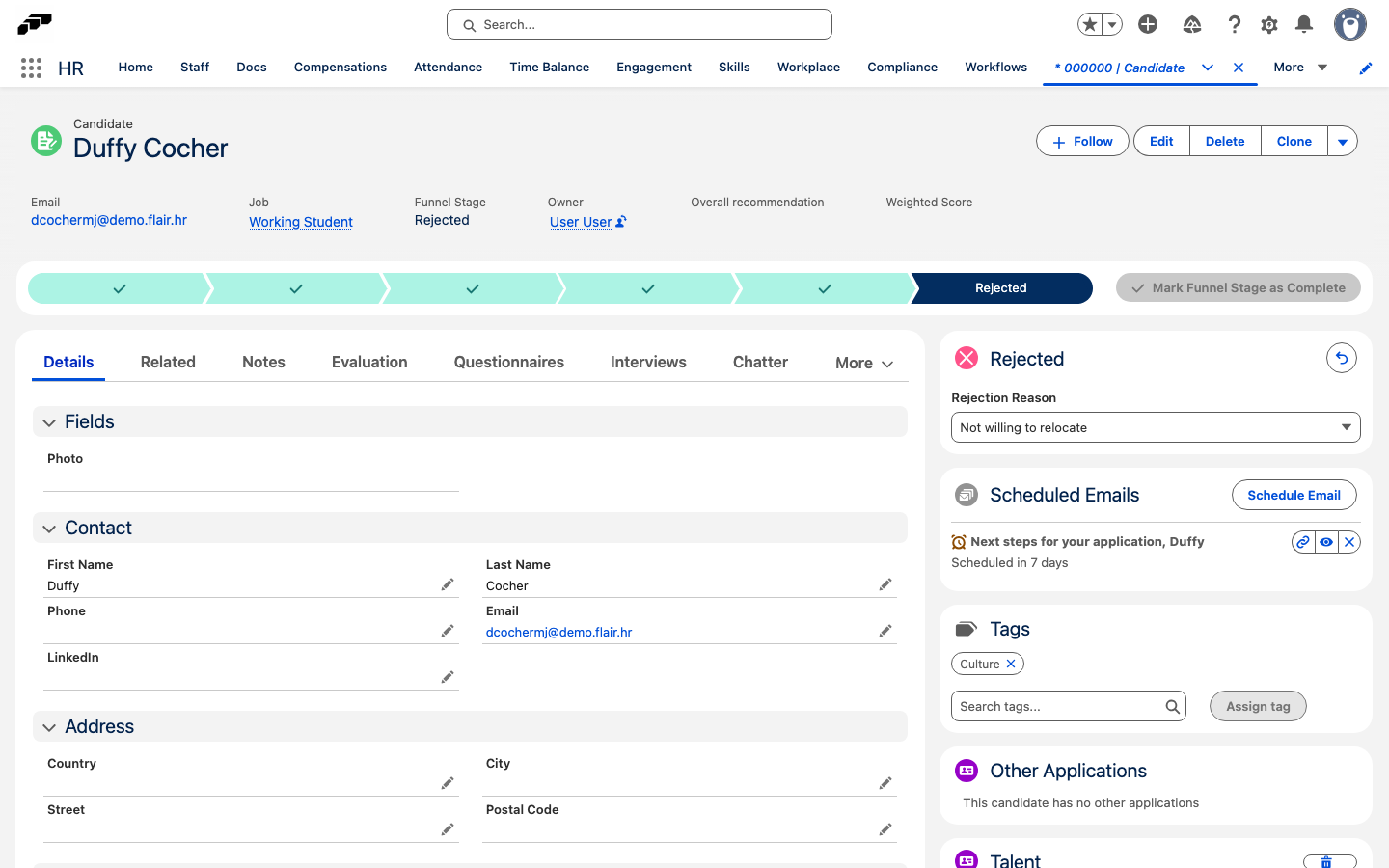Image resolution: width=1389 pixels, height=868 pixels.
Task: Open the Trailhead guidance icon
Action: 1192,25
